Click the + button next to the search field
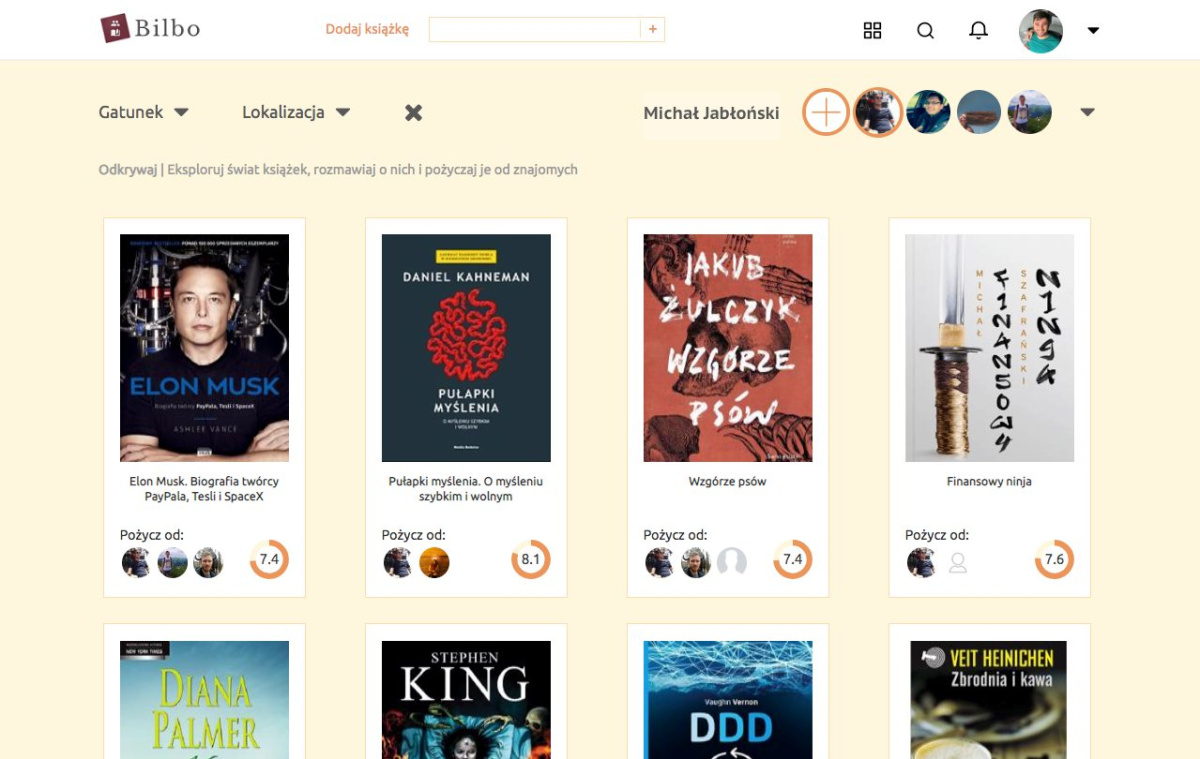This screenshot has width=1200, height=759. [x=652, y=29]
